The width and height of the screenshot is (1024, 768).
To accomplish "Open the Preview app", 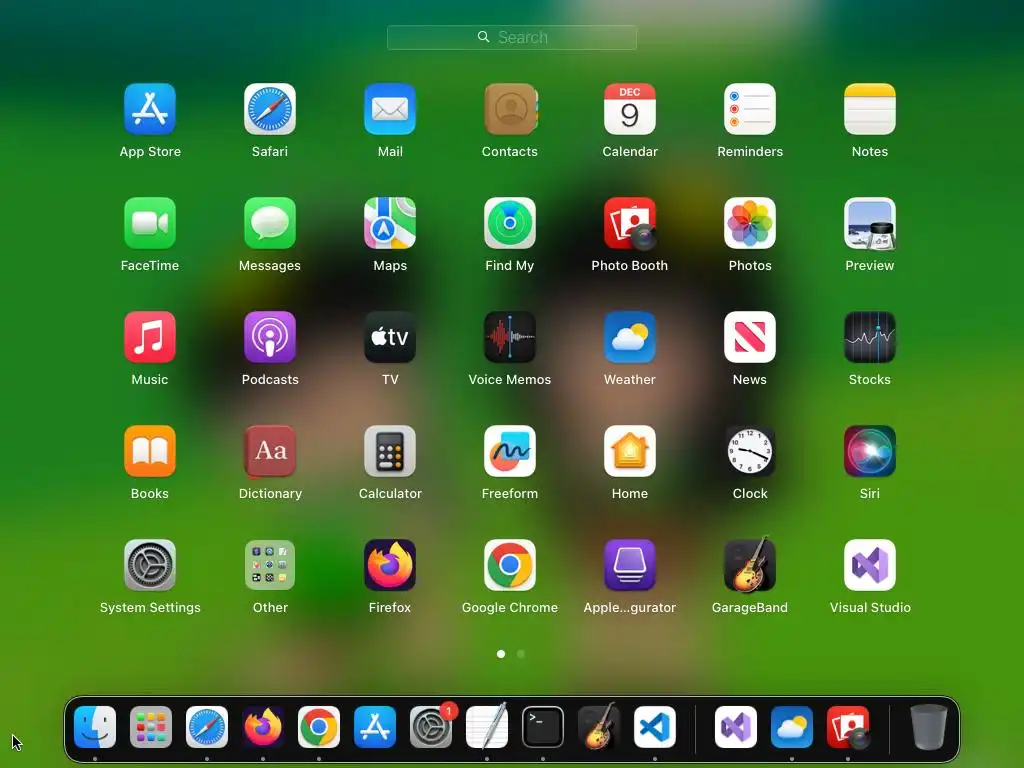I will 870,223.
